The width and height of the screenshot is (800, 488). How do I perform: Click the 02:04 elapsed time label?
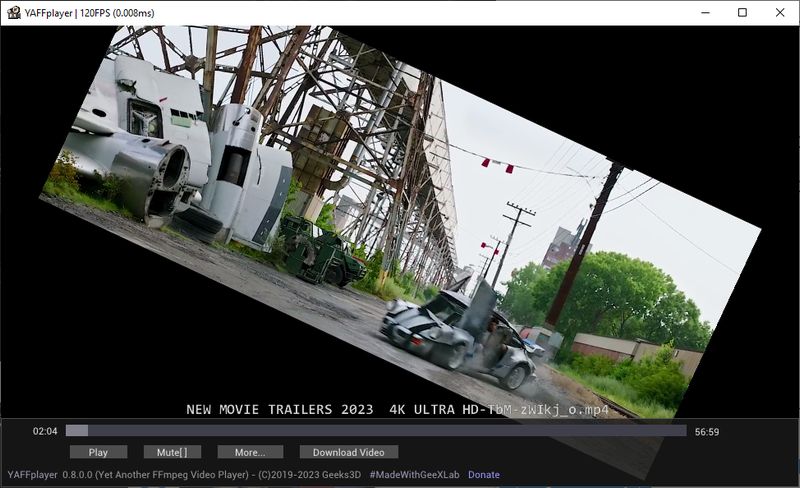45,431
